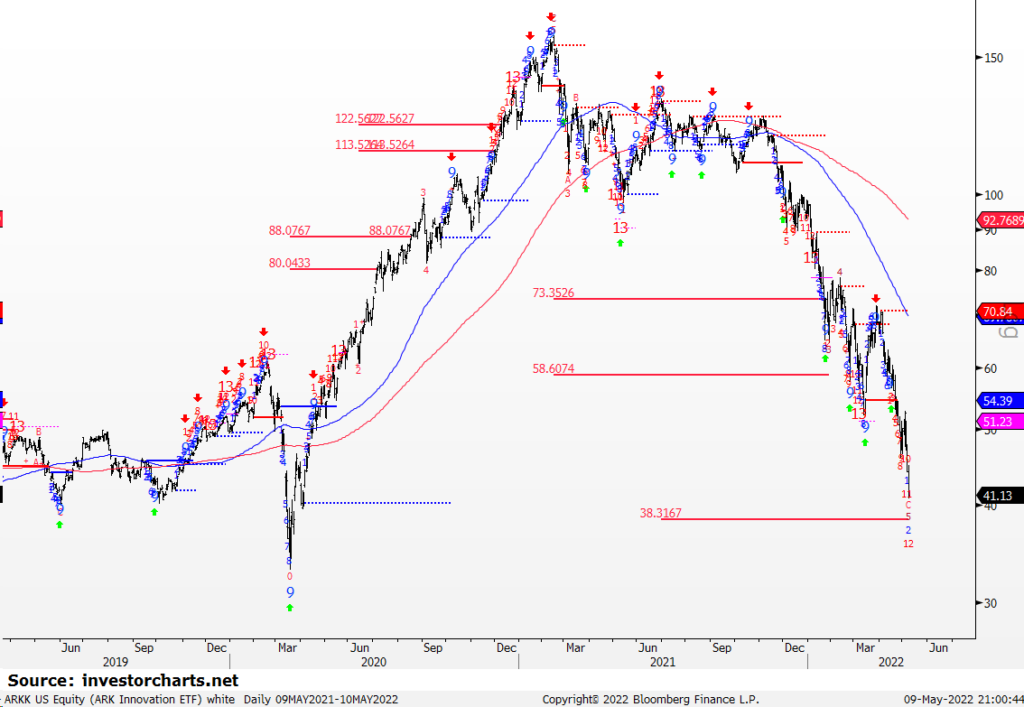Screen dimensions: 1024x707
Task: Click the leftmost 88.0767 level label
Action: click(290, 230)
